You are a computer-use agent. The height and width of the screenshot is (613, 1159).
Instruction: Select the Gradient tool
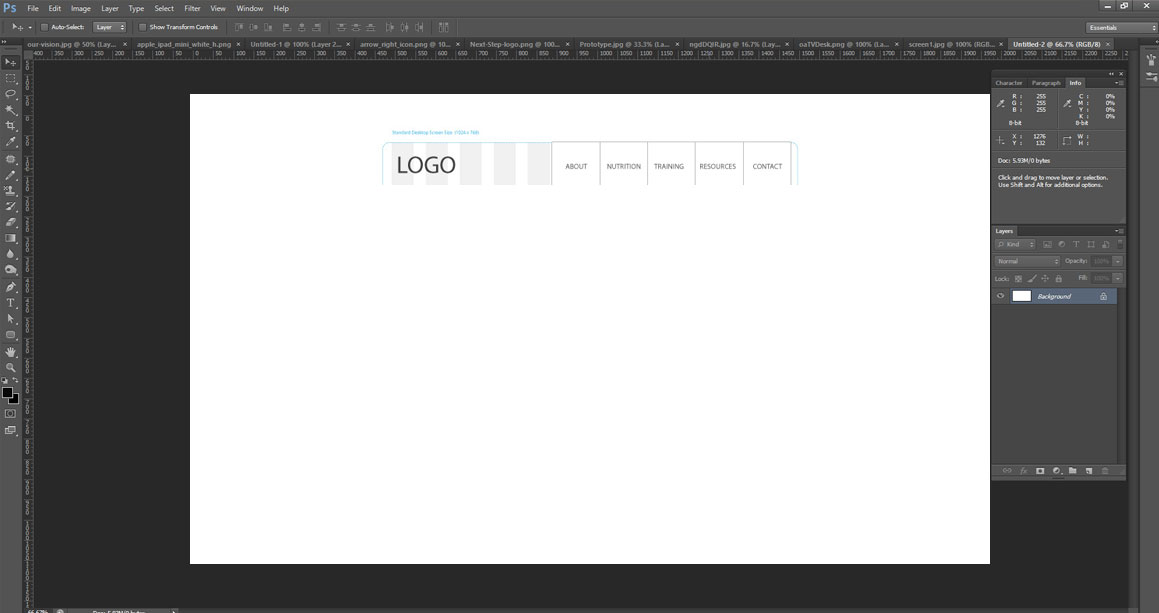point(10,239)
